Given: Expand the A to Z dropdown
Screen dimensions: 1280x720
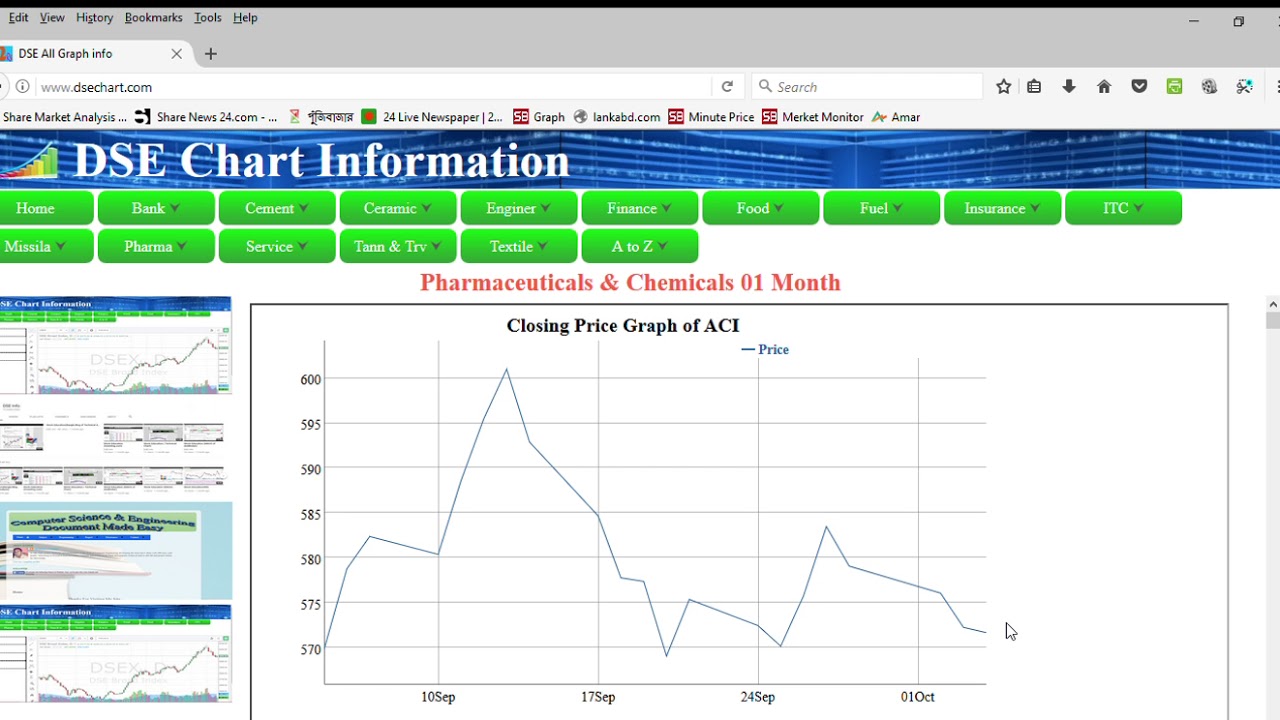Looking at the screenshot, I should coord(640,246).
